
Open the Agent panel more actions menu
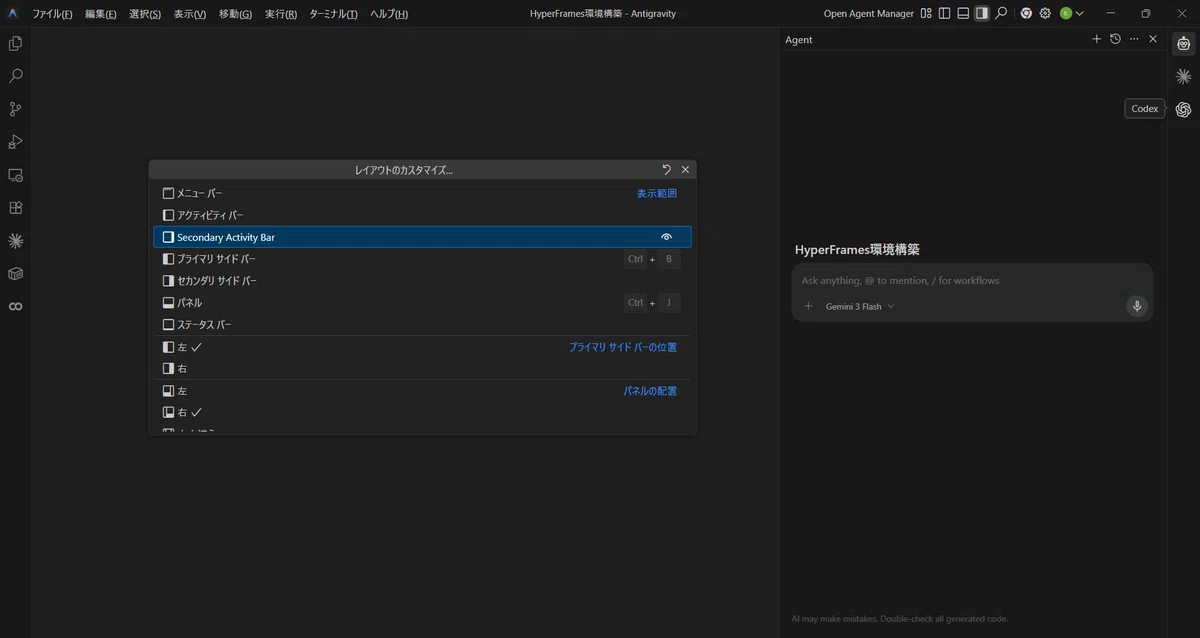(x=1134, y=39)
